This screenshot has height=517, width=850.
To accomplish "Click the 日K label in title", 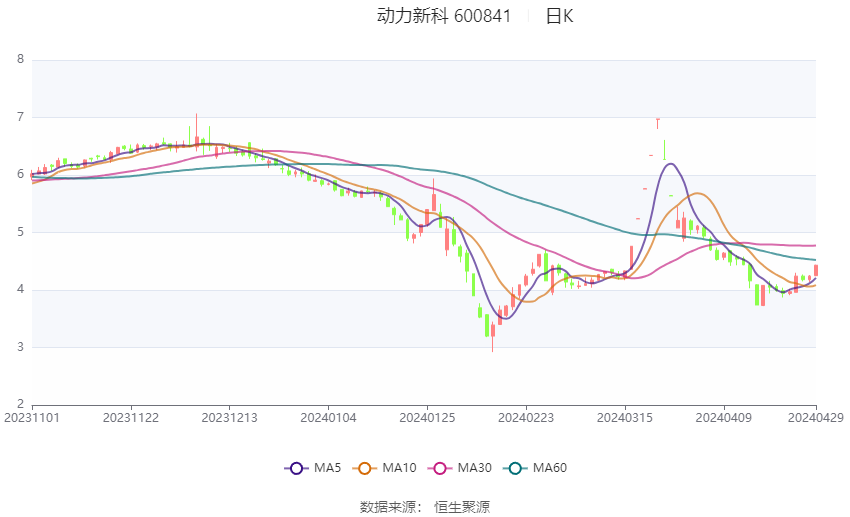I will [x=559, y=16].
